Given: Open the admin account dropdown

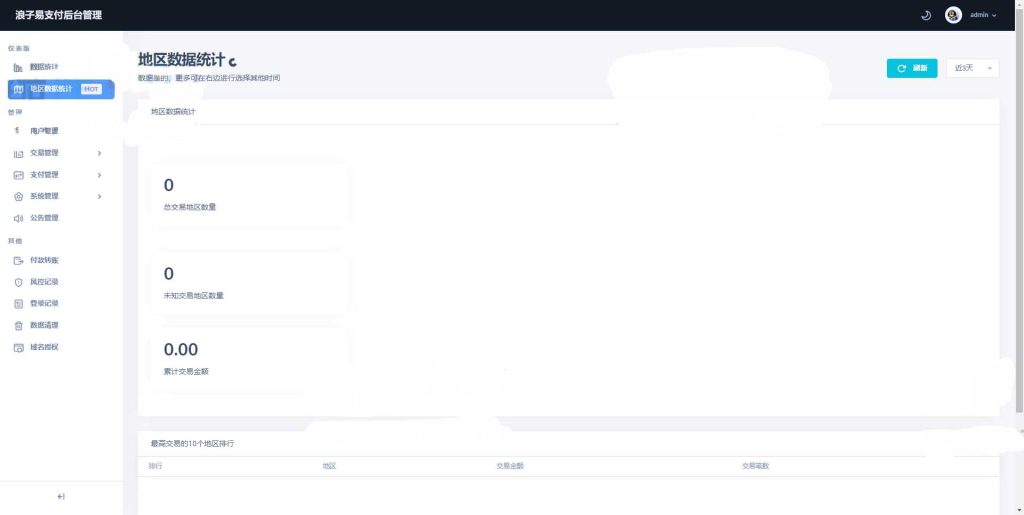Looking at the screenshot, I should [x=983, y=15].
